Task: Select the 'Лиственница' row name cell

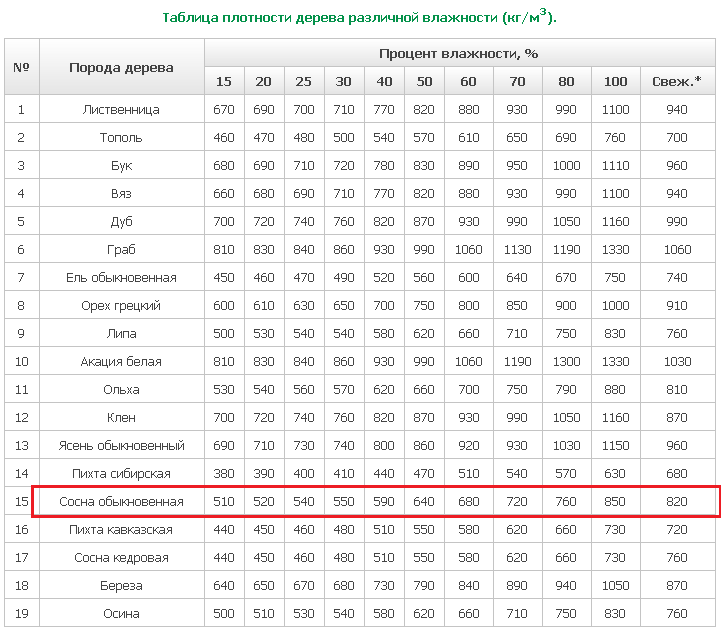Action: [x=122, y=109]
